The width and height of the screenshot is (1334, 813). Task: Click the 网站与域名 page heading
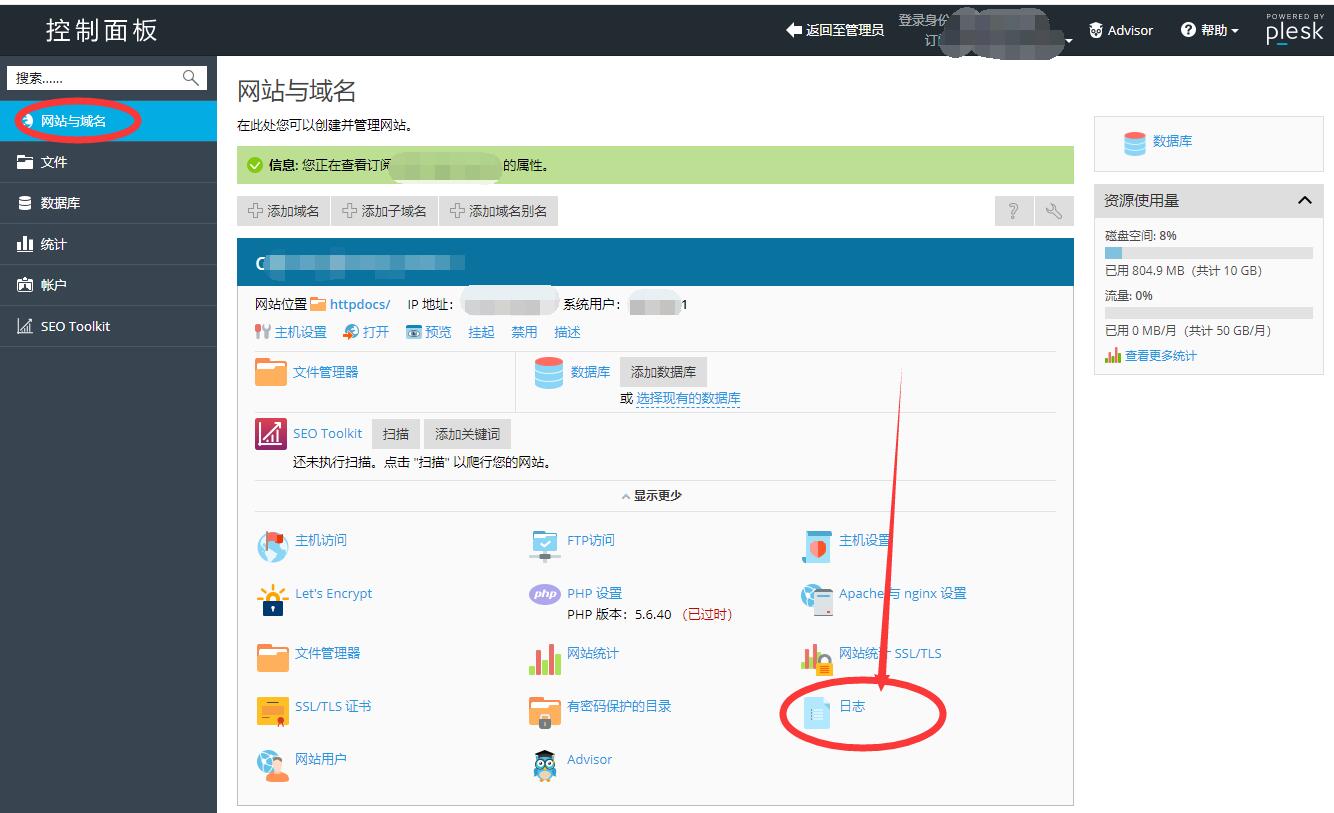(x=297, y=91)
